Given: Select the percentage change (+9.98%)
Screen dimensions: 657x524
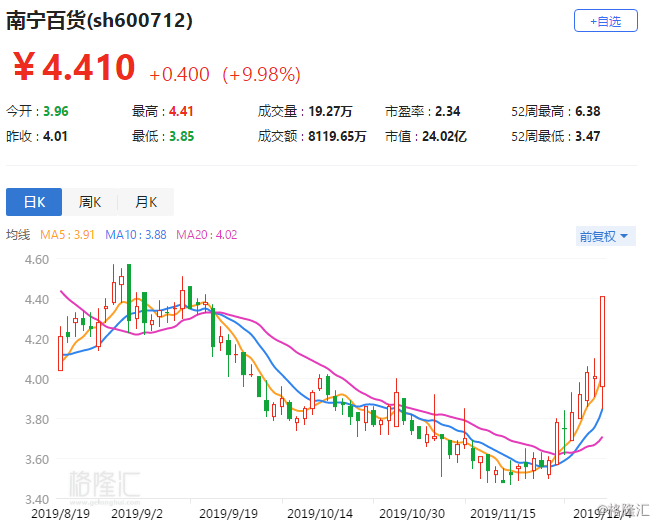Looking at the screenshot, I should (261, 75).
